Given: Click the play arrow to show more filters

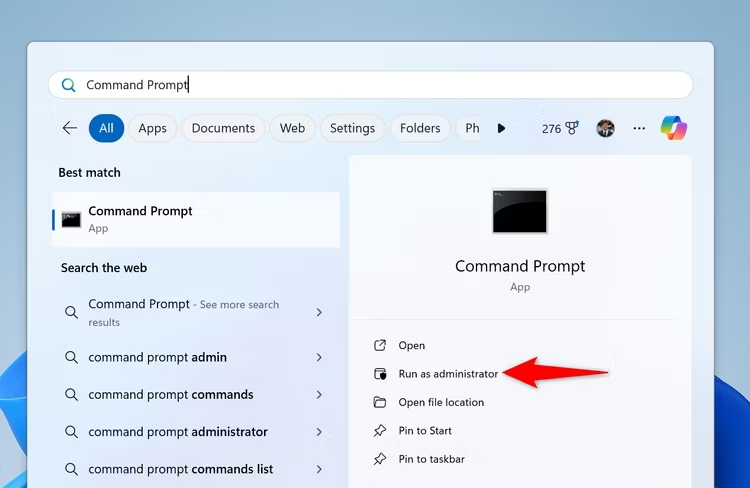Looking at the screenshot, I should tap(501, 128).
